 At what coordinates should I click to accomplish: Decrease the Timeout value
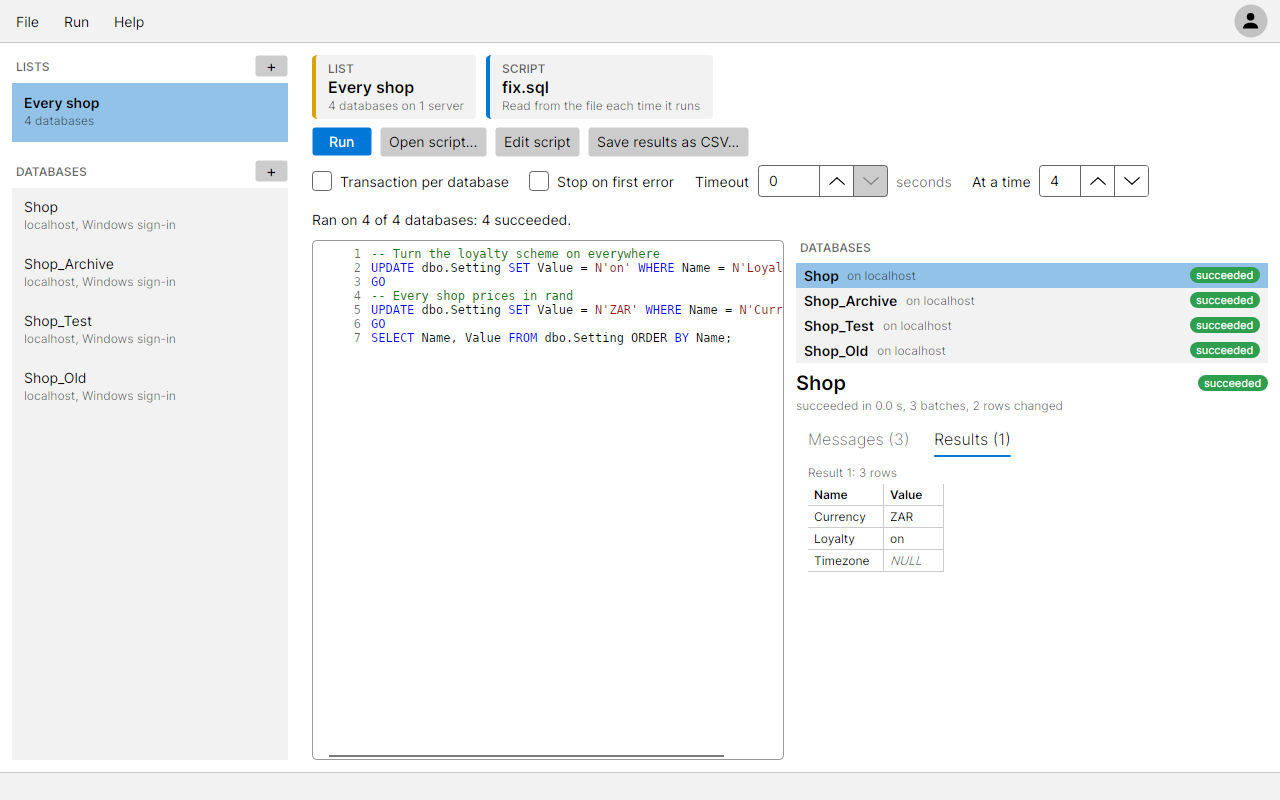[870, 181]
